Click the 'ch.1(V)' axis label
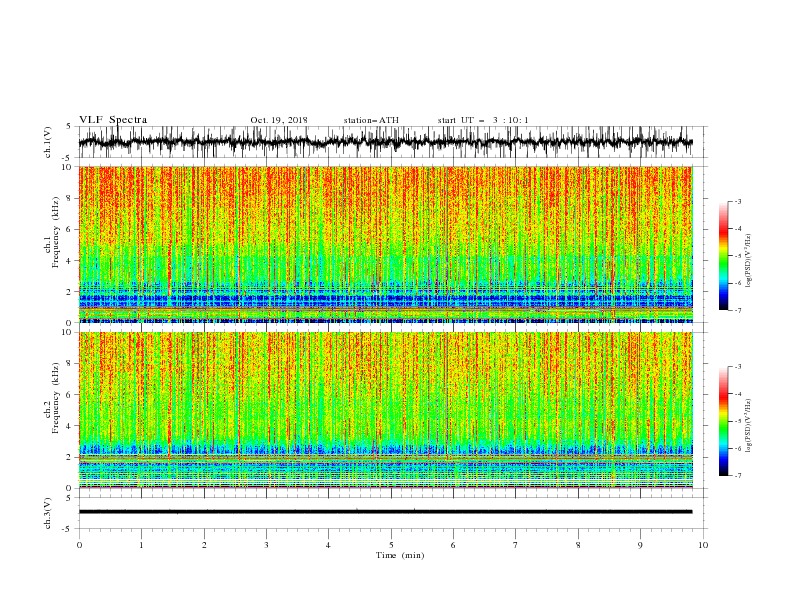 (48, 142)
